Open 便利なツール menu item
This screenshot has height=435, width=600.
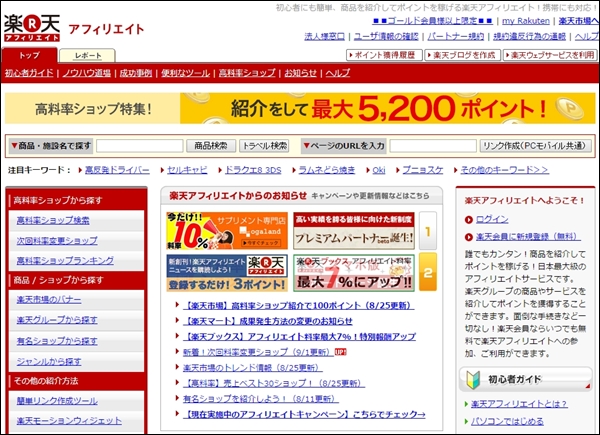tap(186, 73)
